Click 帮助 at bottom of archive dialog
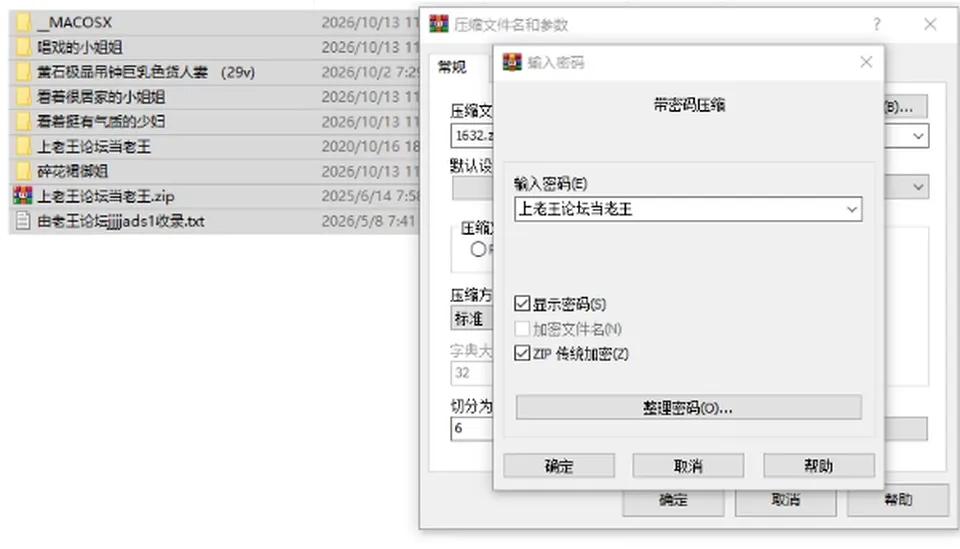The image size is (960, 549). [x=898, y=500]
